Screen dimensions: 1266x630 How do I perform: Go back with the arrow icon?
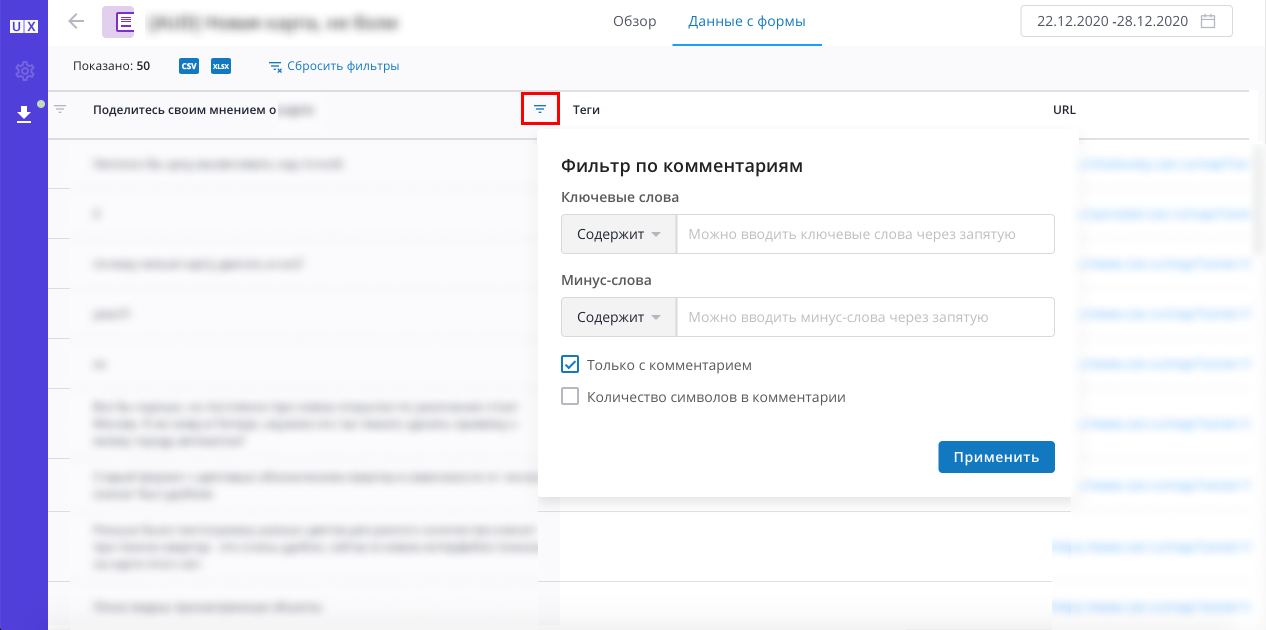pos(76,21)
